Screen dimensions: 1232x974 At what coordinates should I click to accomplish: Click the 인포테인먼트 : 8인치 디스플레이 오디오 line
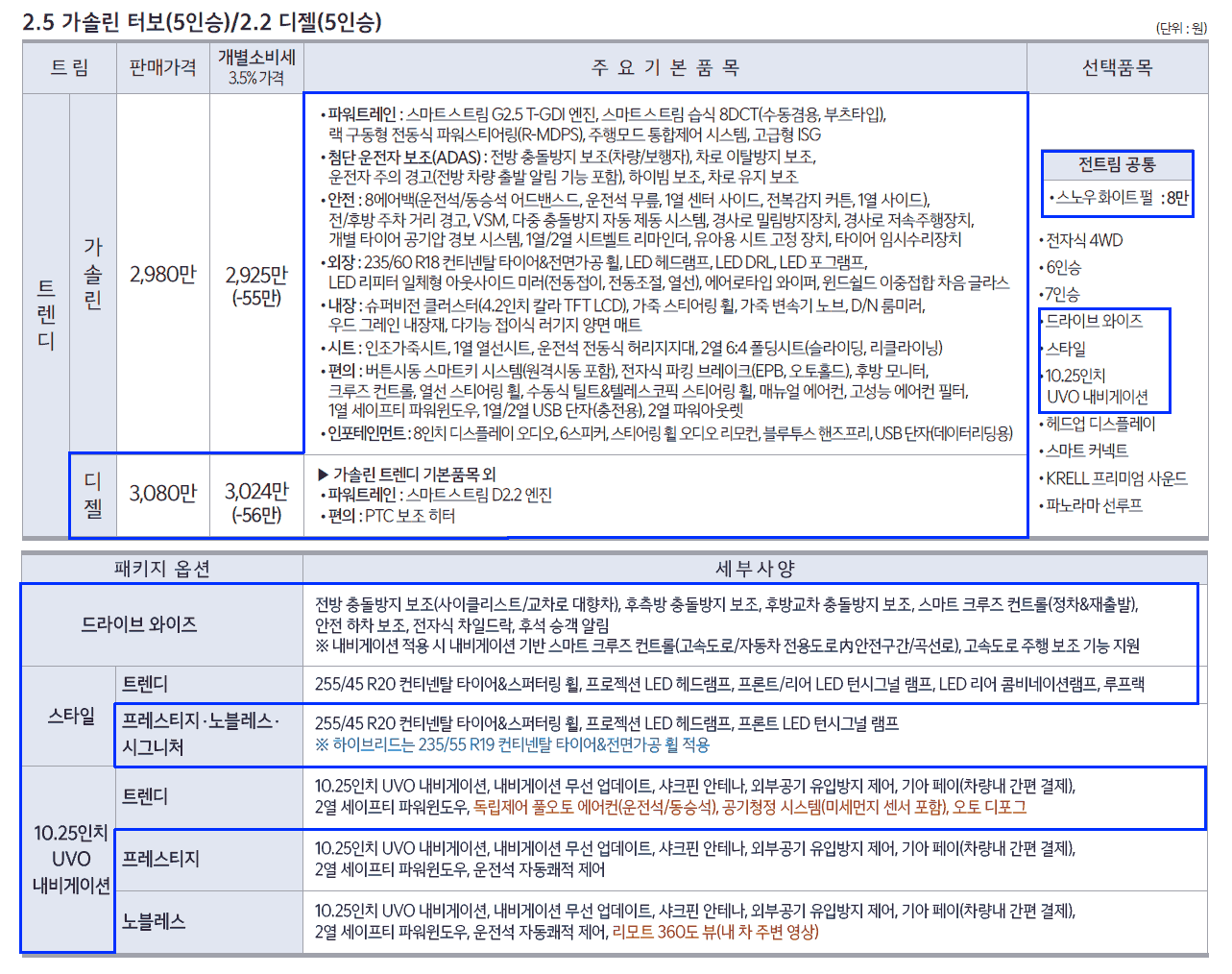[666, 434]
